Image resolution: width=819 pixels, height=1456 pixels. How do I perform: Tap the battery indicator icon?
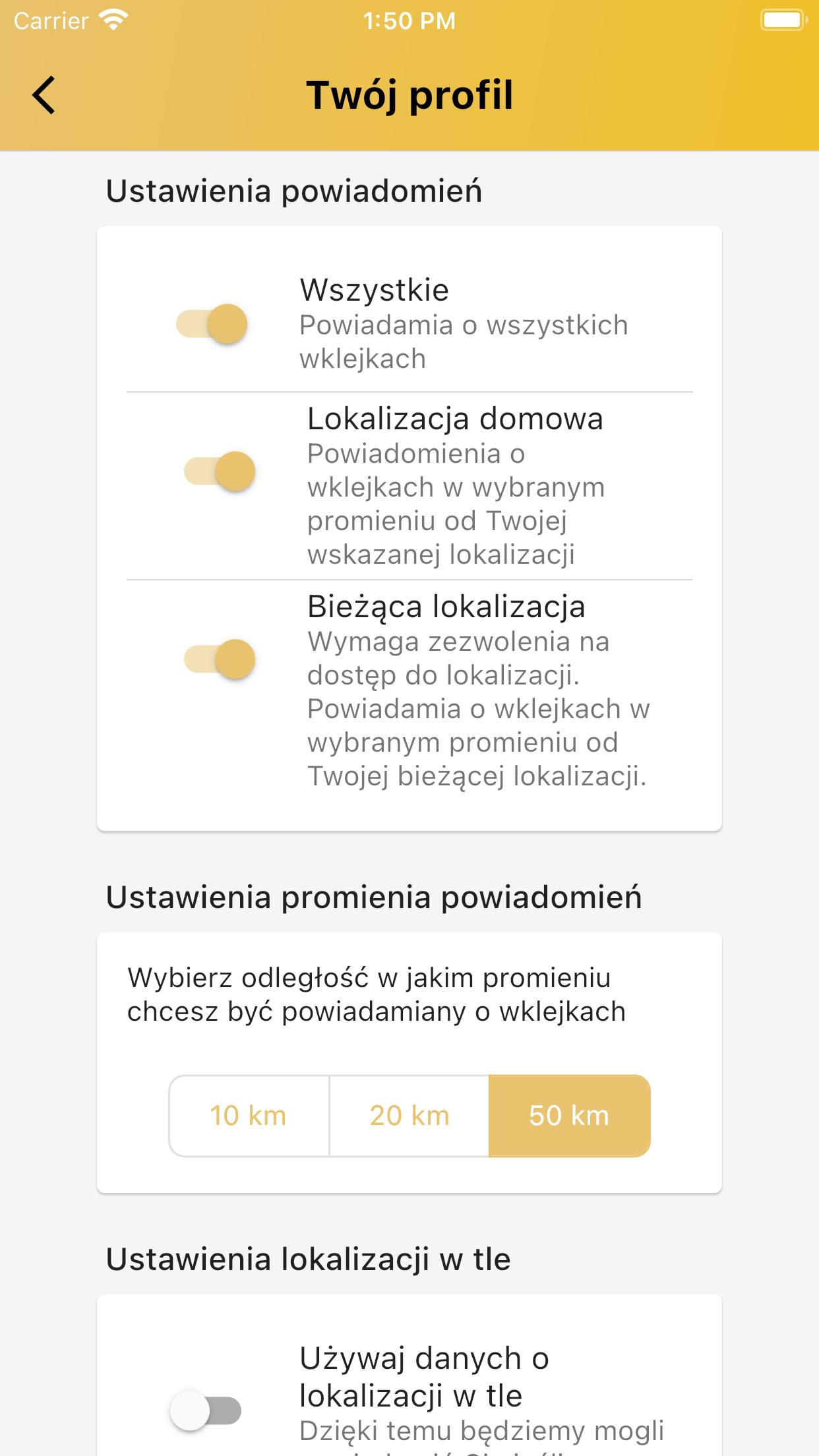[783, 20]
